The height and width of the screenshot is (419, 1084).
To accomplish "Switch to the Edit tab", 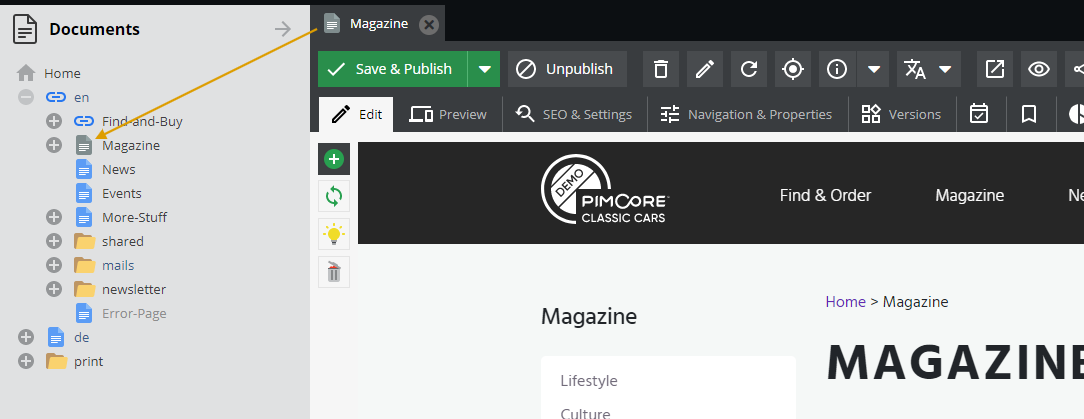I will pos(356,114).
